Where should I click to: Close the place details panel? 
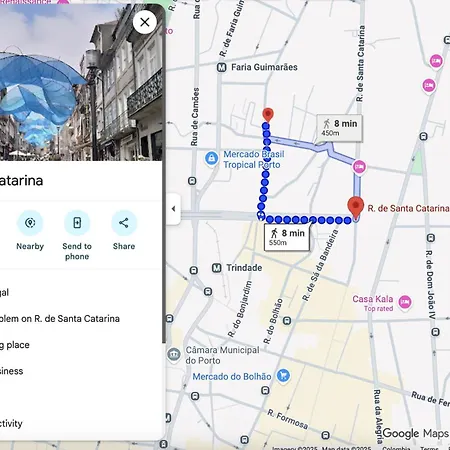point(145,22)
